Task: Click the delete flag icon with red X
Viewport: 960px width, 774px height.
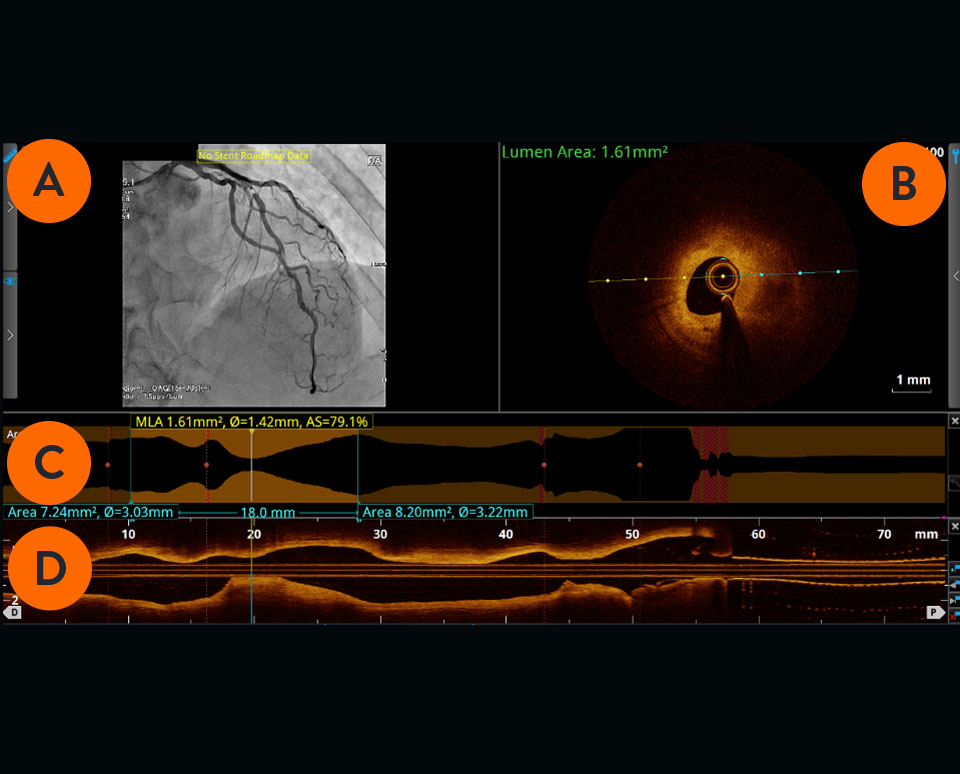Action: 954,615
